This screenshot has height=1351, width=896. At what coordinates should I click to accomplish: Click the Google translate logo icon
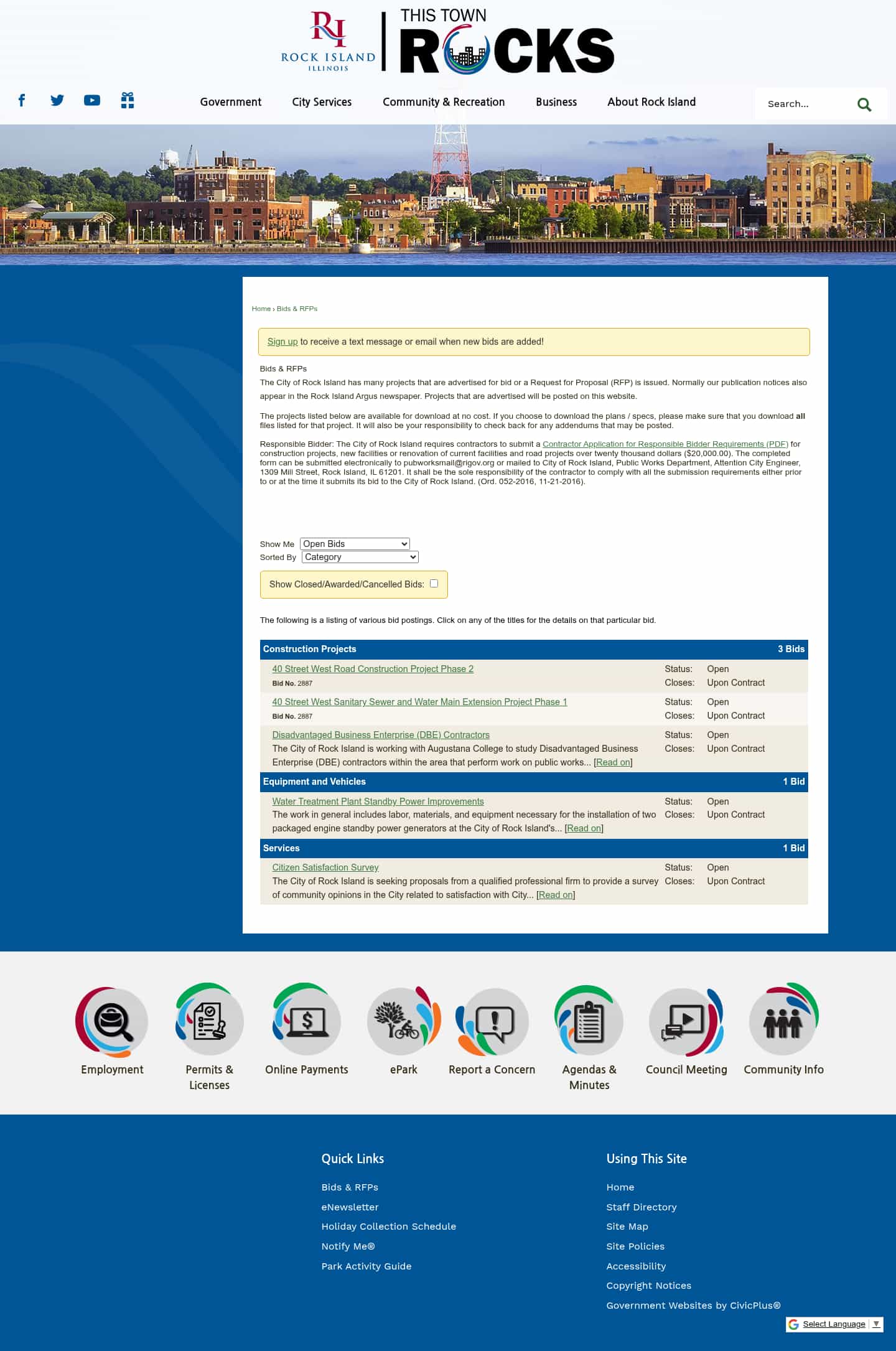793,1324
